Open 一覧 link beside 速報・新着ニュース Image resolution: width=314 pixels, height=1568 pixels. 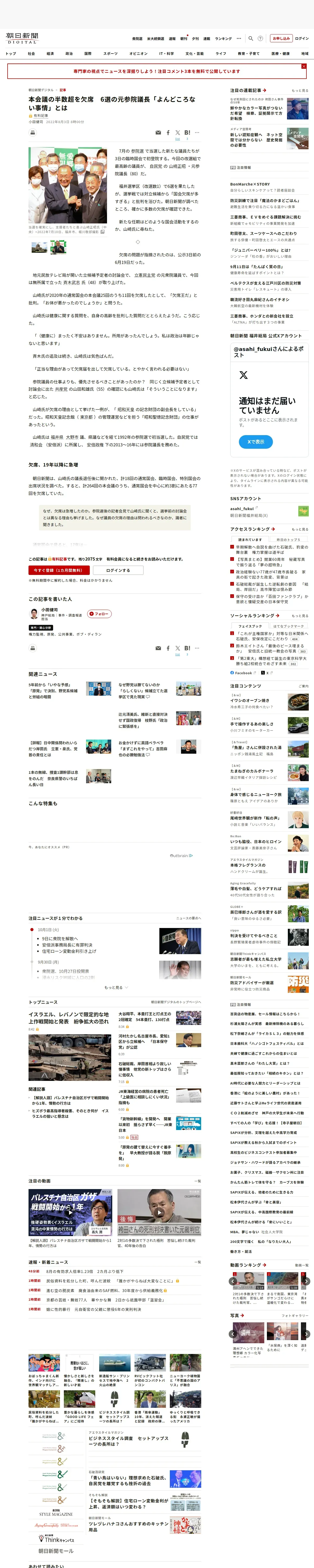198,1262
